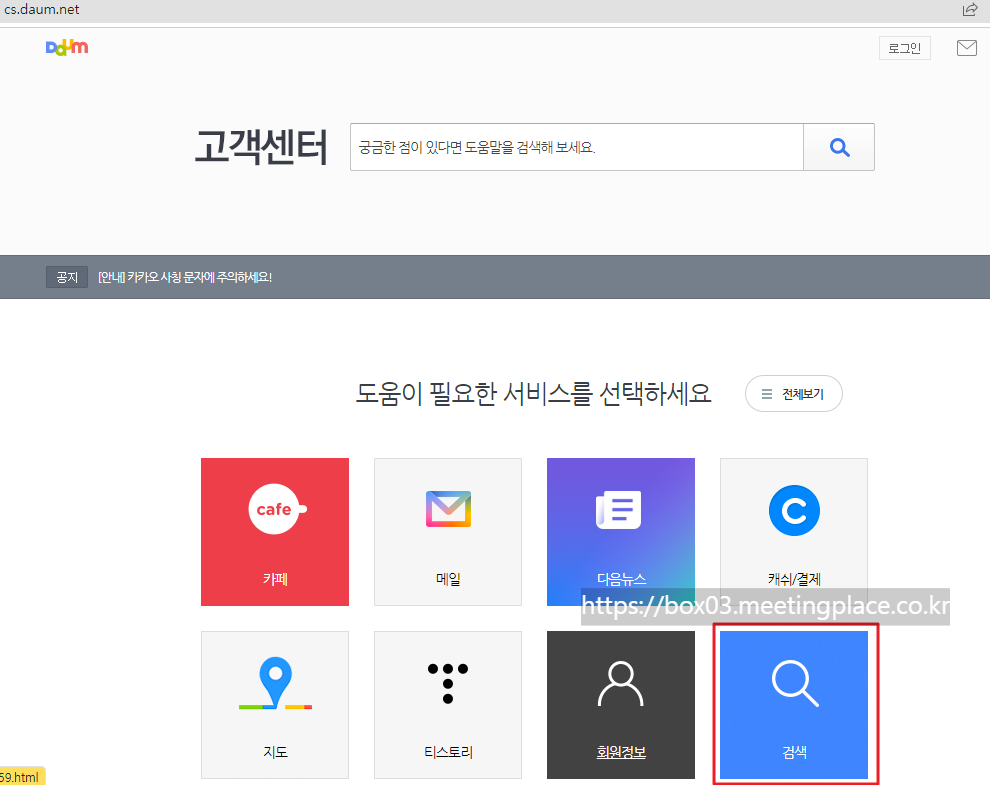Image resolution: width=990 pixels, height=785 pixels.
Task: Open the mail envelope icon in header
Action: coord(967,48)
